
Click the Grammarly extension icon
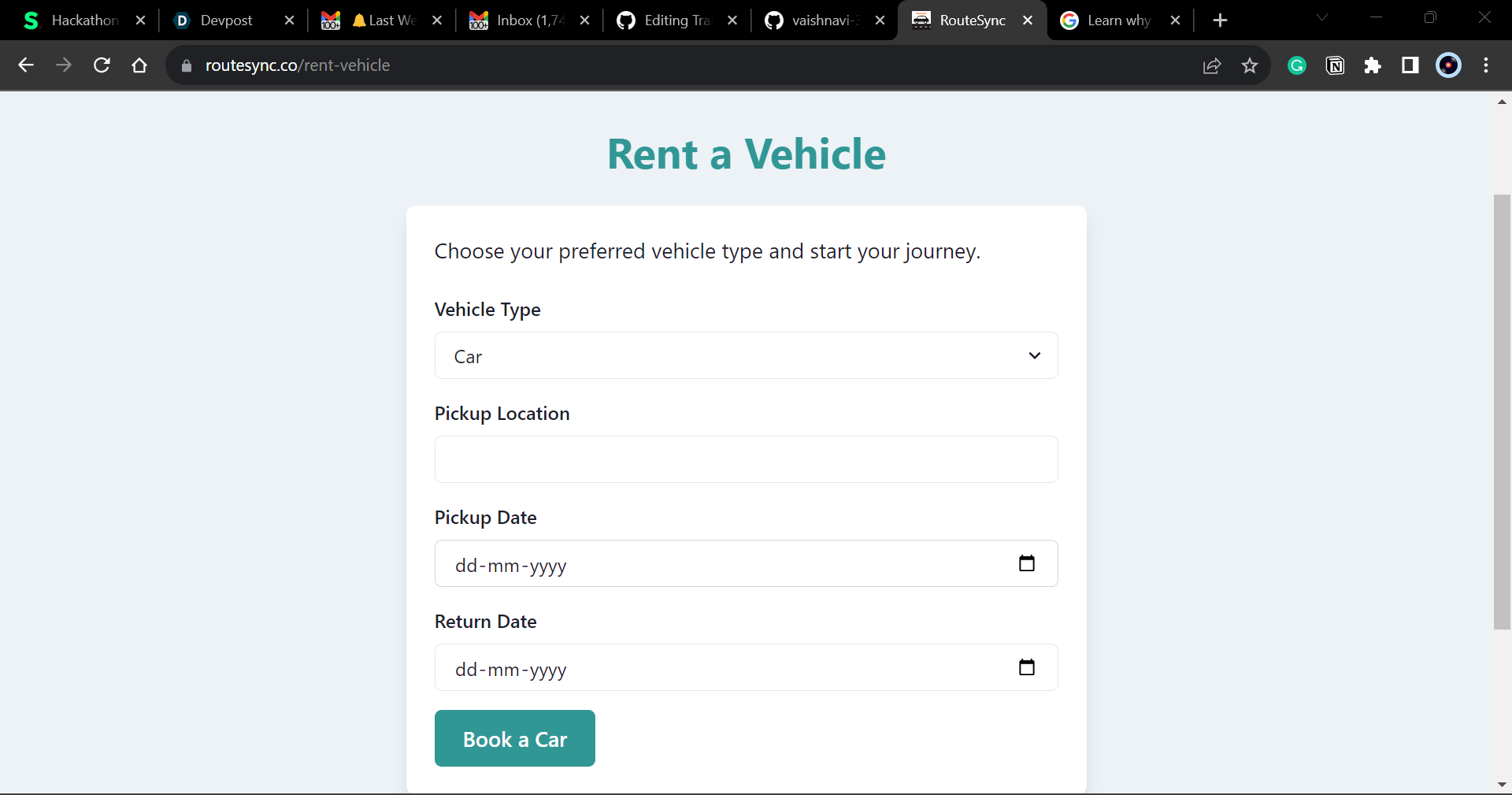coord(1296,65)
